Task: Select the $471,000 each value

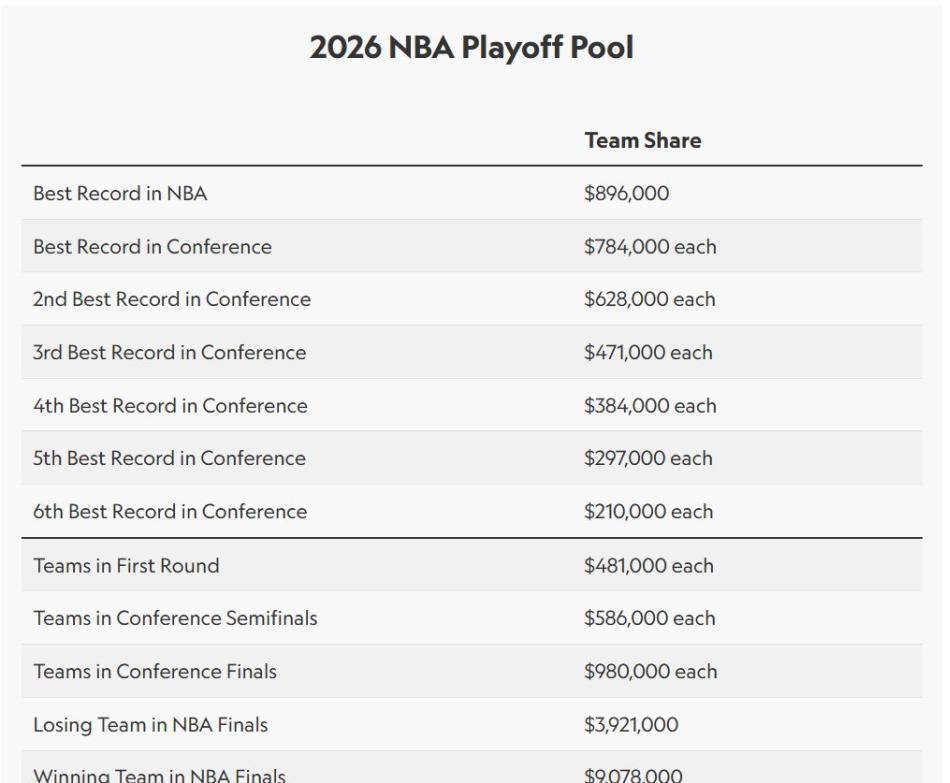Action: pos(648,352)
